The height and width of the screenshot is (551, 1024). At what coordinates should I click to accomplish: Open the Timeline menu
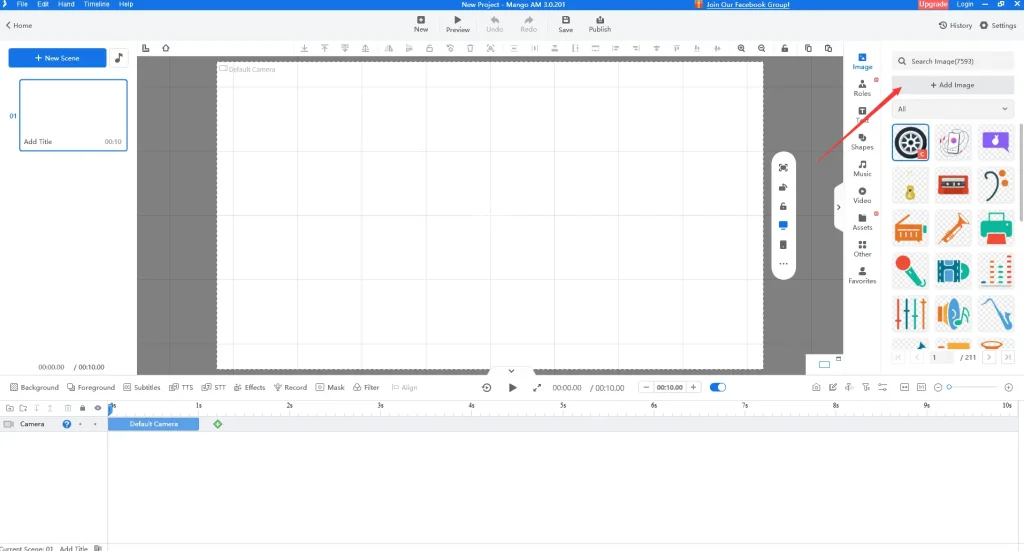(96, 4)
